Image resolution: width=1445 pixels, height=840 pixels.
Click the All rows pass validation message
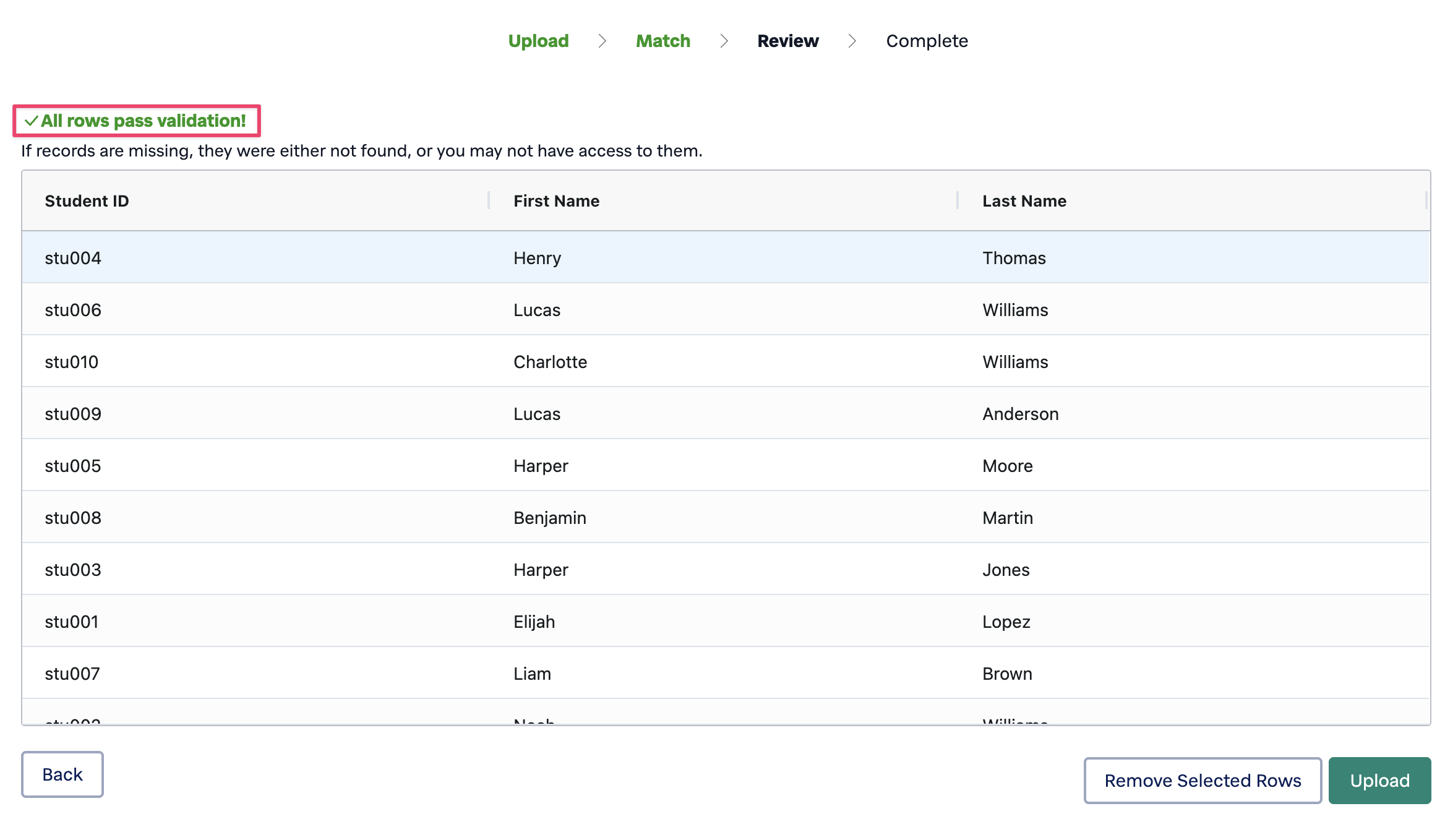tap(144, 121)
